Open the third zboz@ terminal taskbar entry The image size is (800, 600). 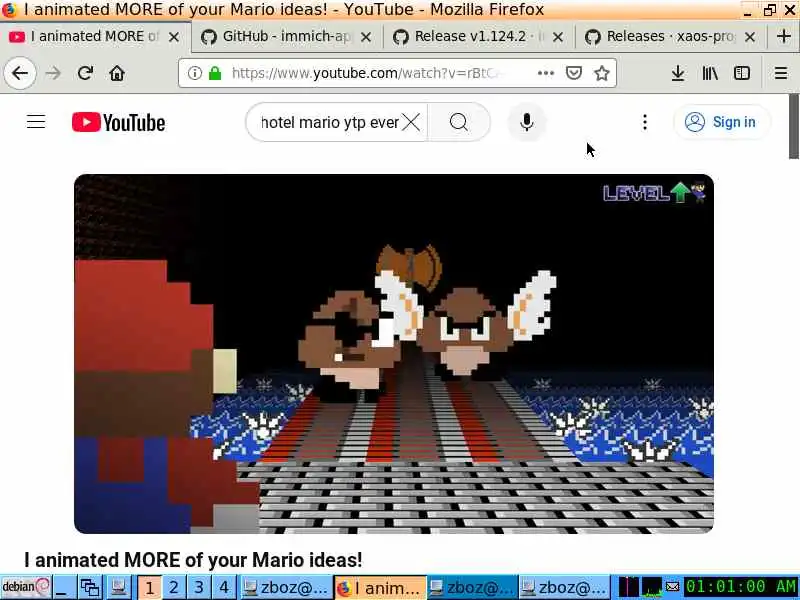pos(564,588)
